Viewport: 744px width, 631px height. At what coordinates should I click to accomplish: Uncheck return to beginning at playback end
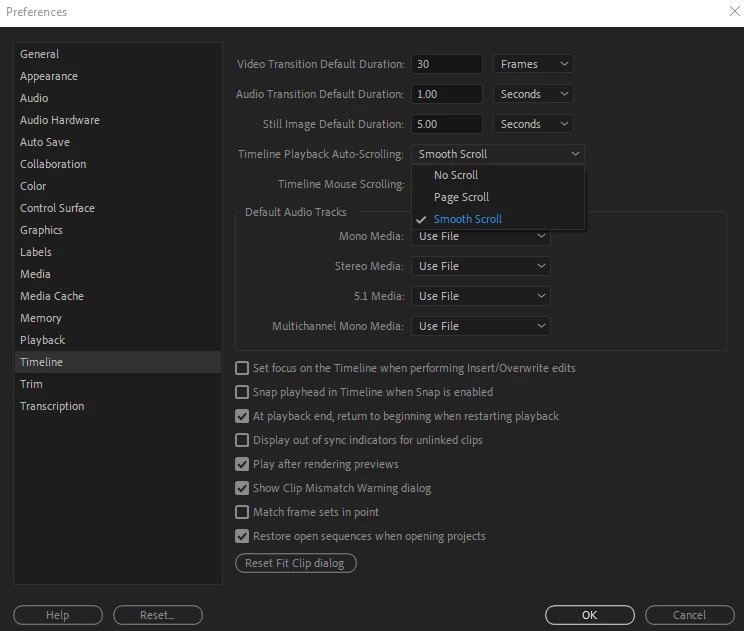point(242,416)
